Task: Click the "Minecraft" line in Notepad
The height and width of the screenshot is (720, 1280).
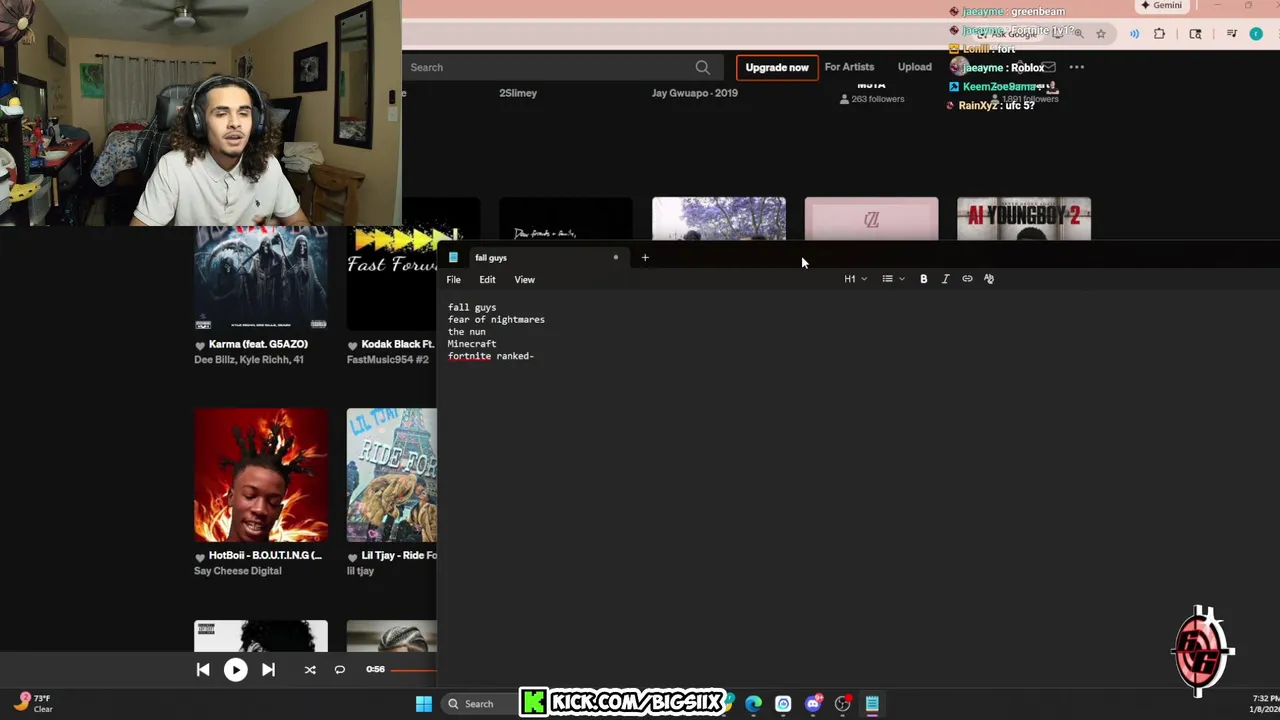Action: [472, 344]
